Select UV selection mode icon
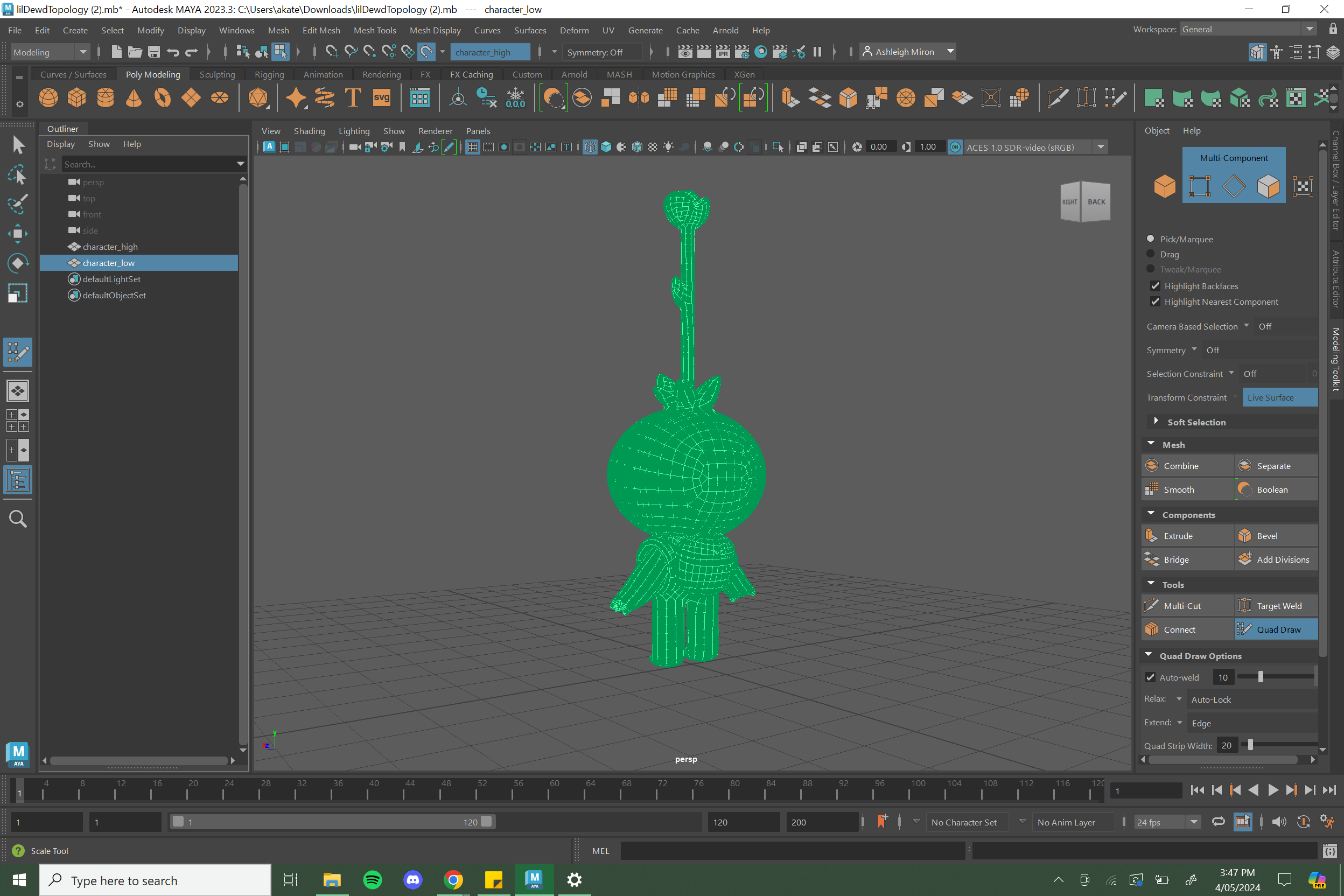Viewport: 1344px width, 896px height. coord(1303,186)
